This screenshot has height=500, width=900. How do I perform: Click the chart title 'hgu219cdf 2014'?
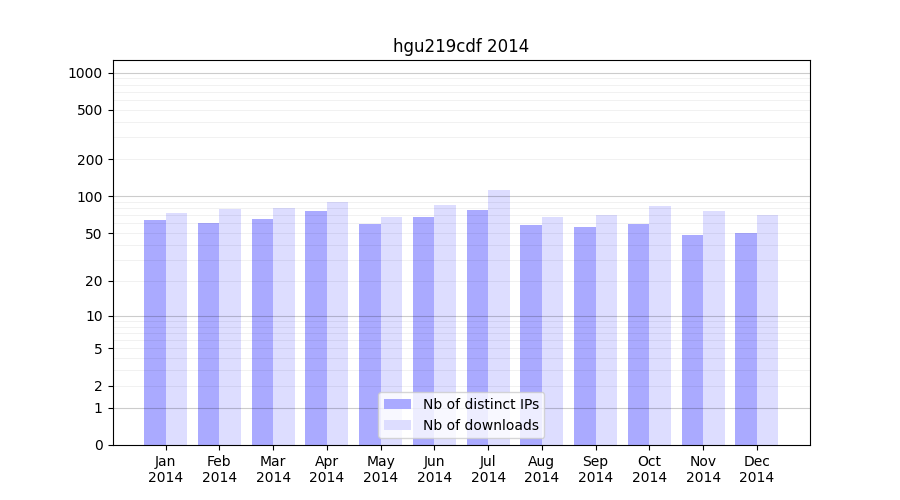coord(461,46)
